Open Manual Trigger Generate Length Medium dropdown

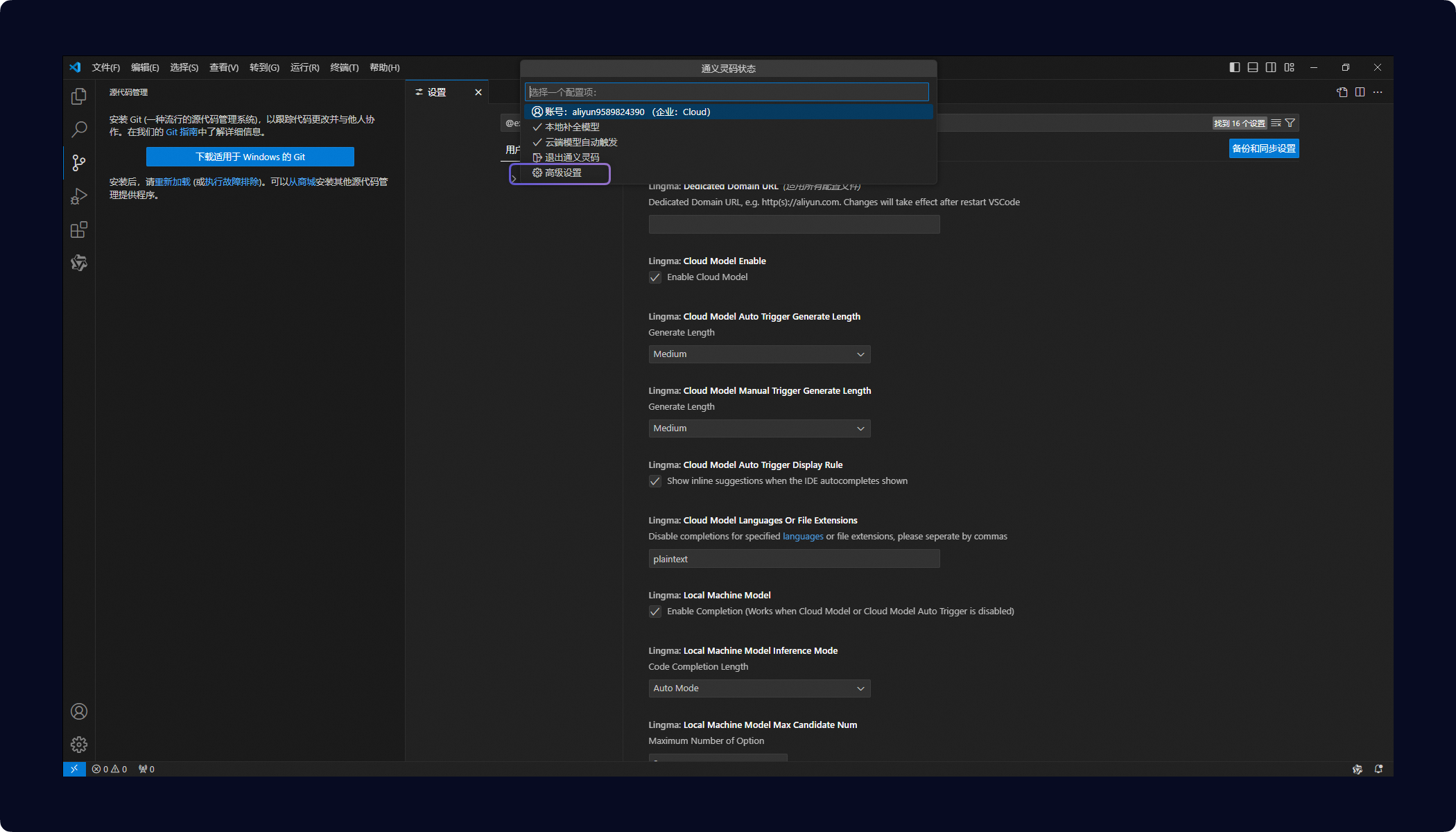(x=759, y=428)
